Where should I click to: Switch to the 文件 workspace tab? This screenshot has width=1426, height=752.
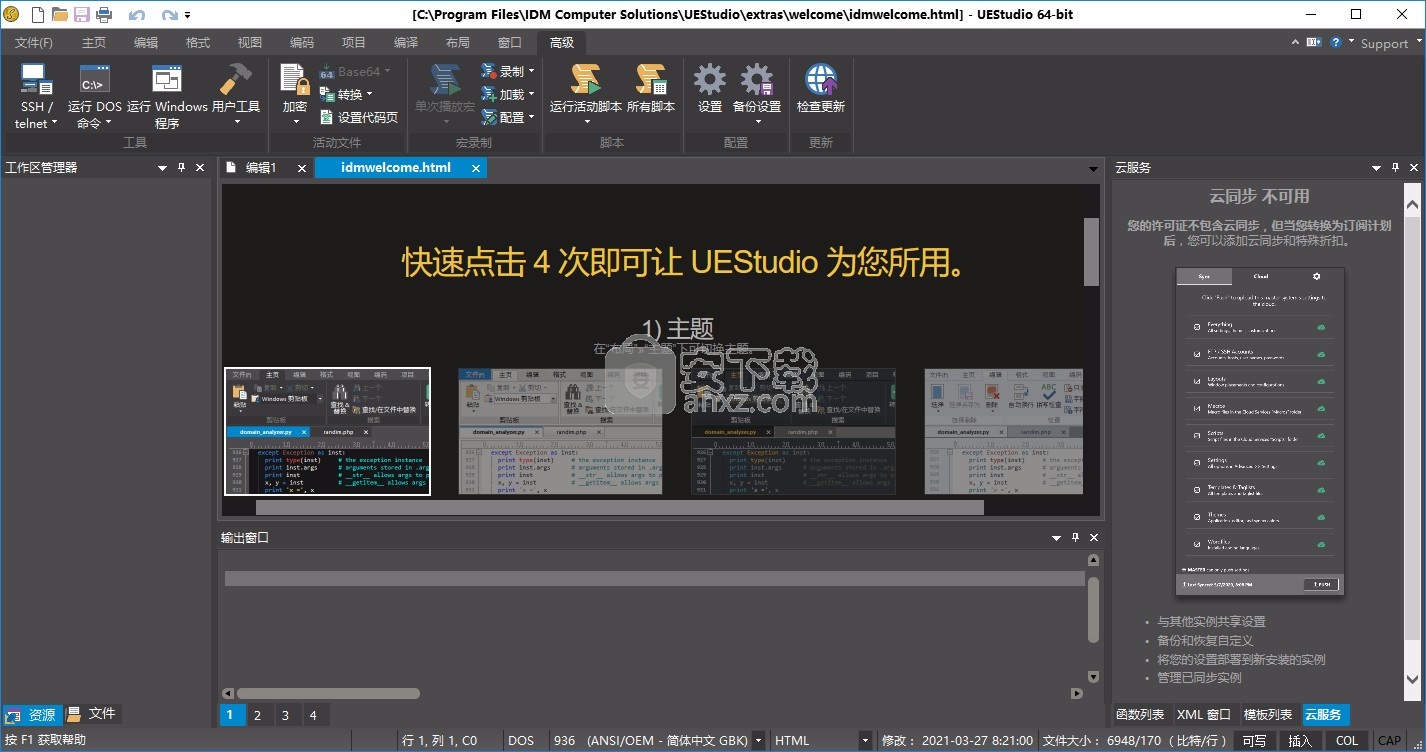[93, 714]
